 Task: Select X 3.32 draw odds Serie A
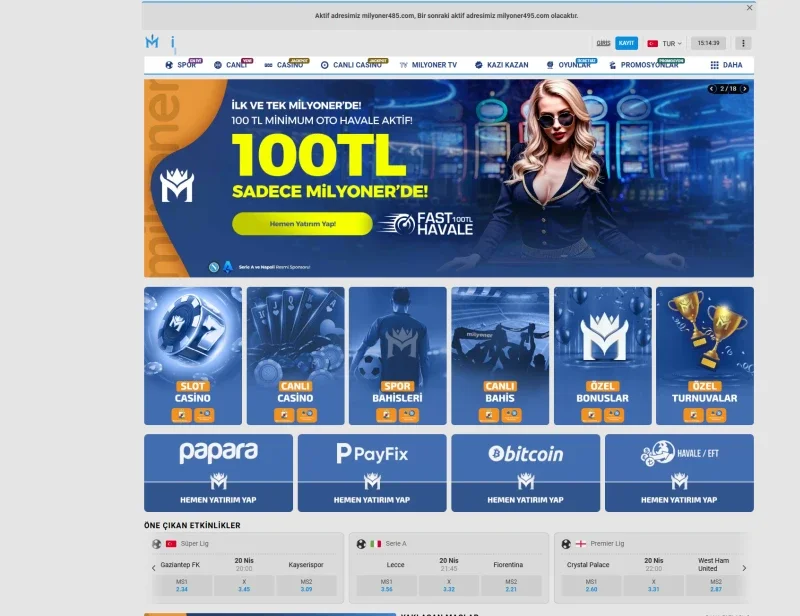coord(449,585)
